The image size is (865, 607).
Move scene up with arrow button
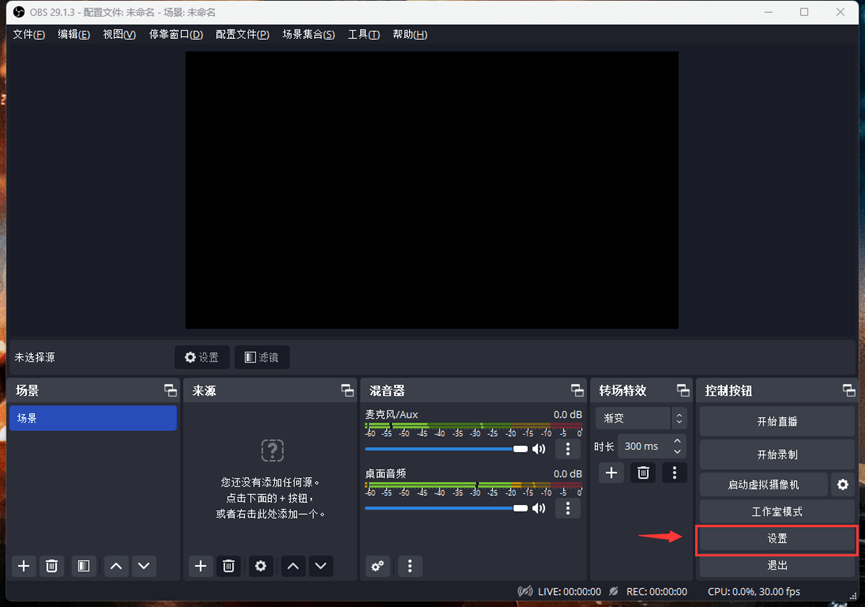[116, 566]
